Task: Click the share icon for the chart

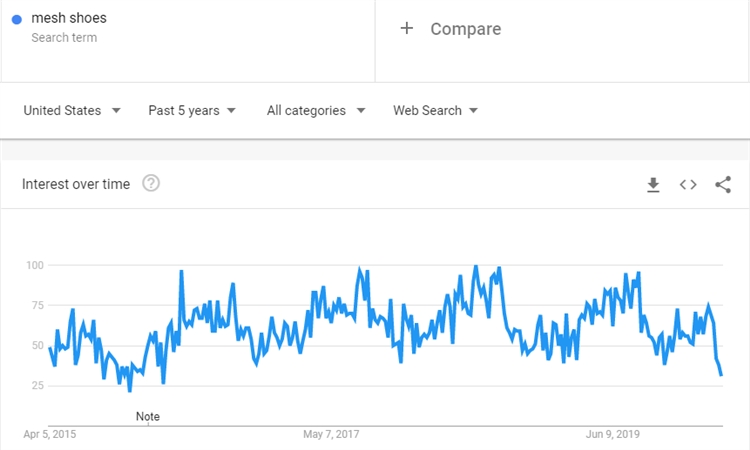Action: (723, 185)
